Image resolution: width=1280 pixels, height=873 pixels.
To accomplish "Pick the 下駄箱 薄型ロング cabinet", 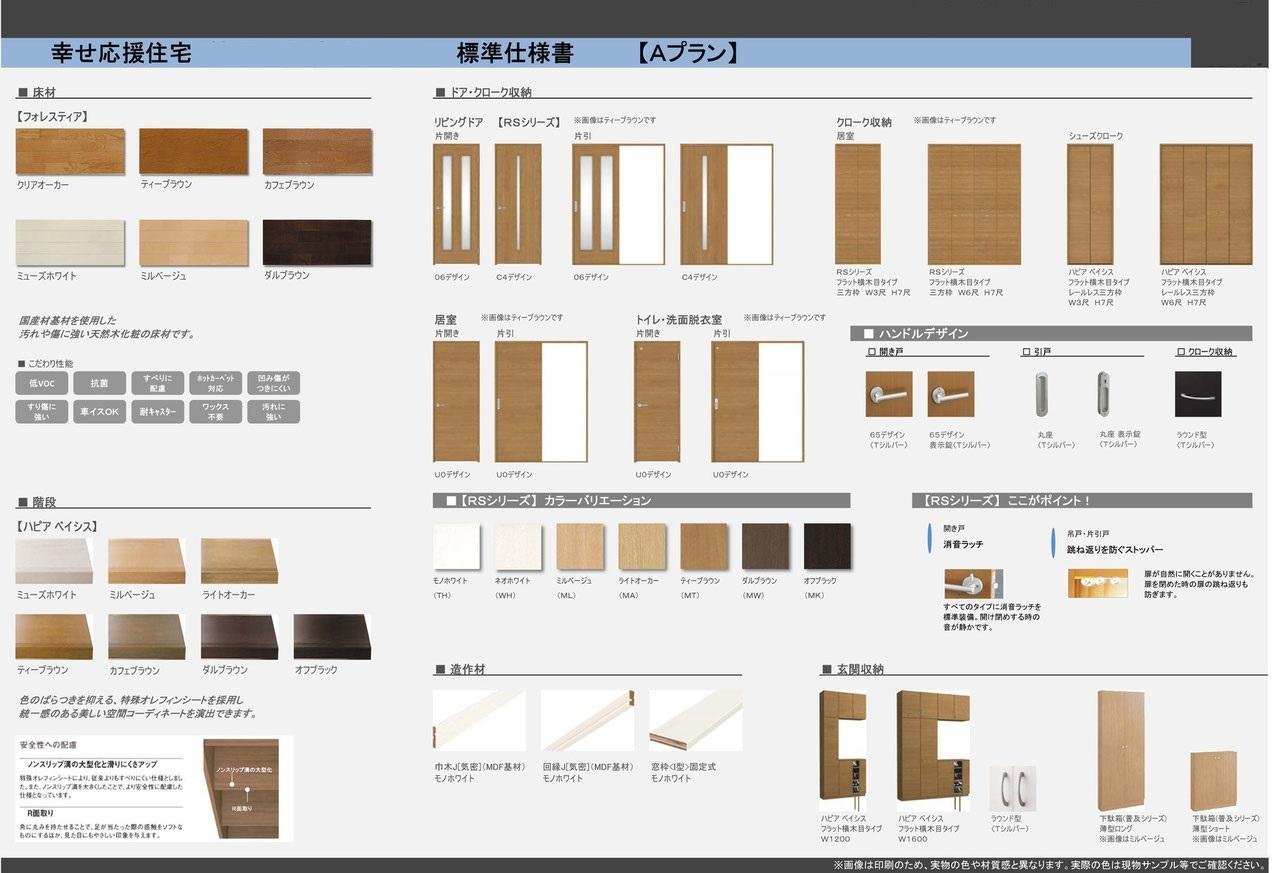I will (1121, 749).
